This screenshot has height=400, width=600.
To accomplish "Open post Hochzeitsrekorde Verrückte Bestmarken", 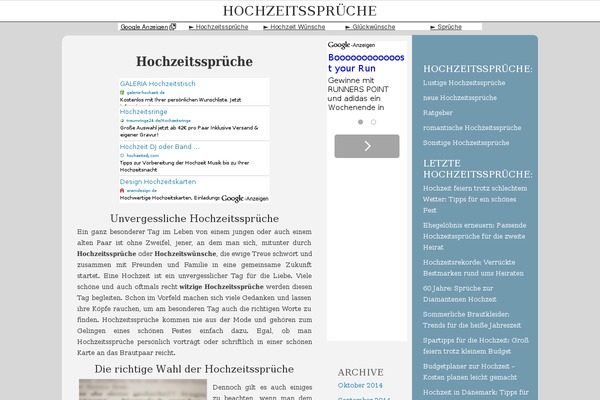I will coord(473,268).
